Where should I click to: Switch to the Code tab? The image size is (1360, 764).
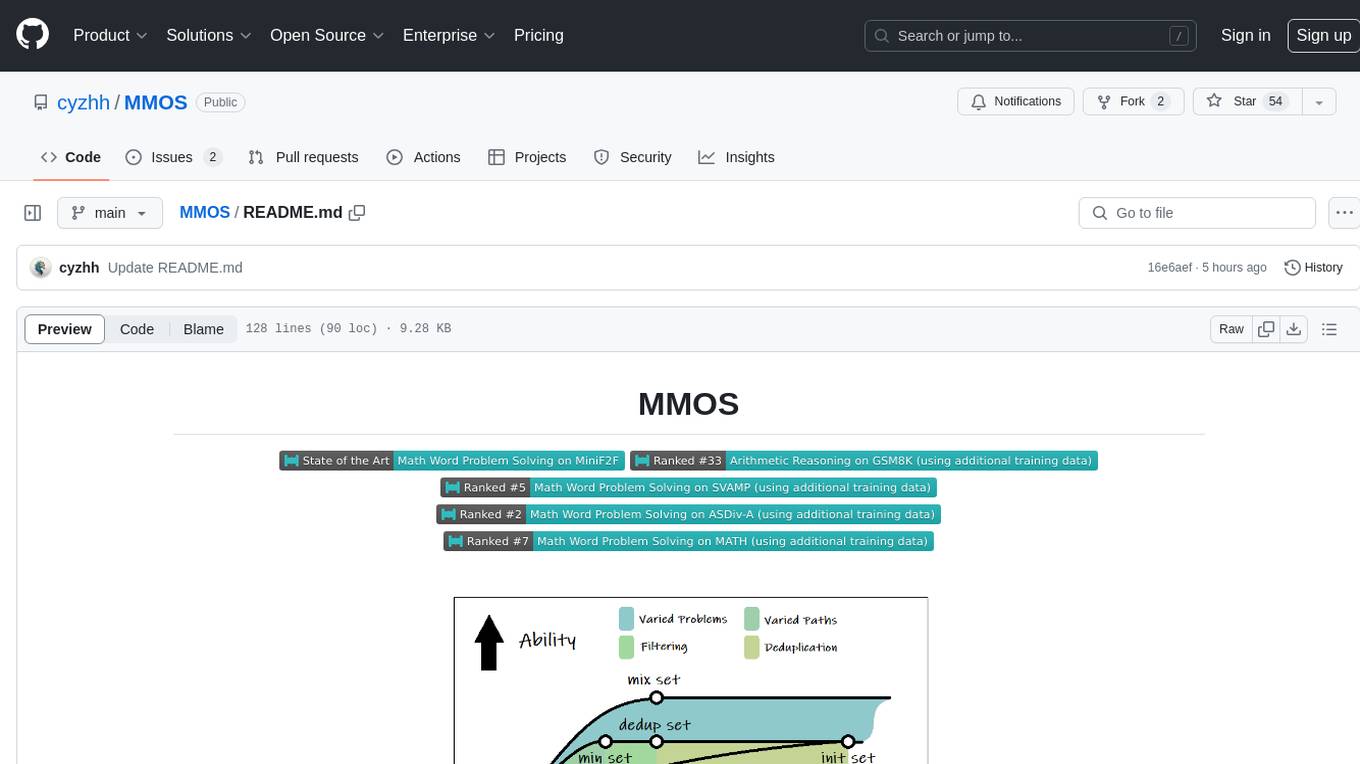tap(71, 157)
